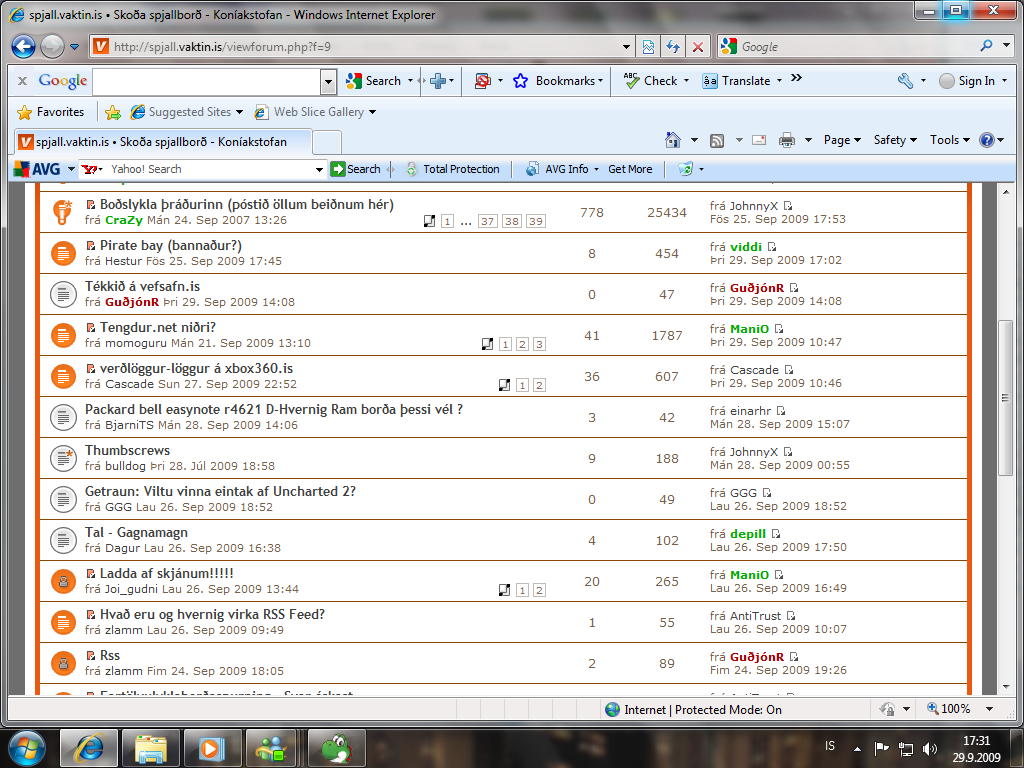Click the Yahoo! Search input field
This screenshot has width=1024, height=768.
pyautogui.click(x=215, y=169)
